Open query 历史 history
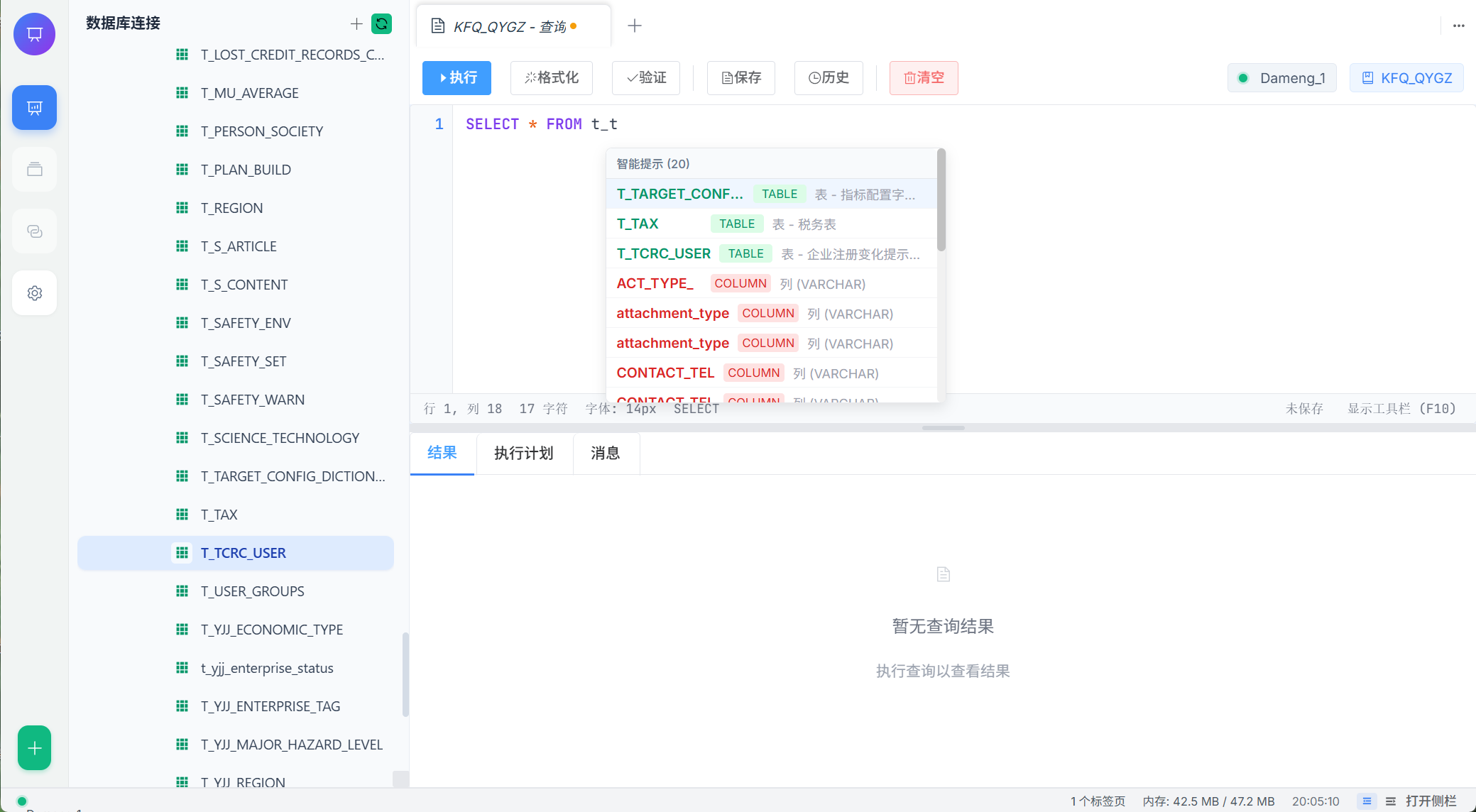The width and height of the screenshot is (1476, 812). point(829,77)
